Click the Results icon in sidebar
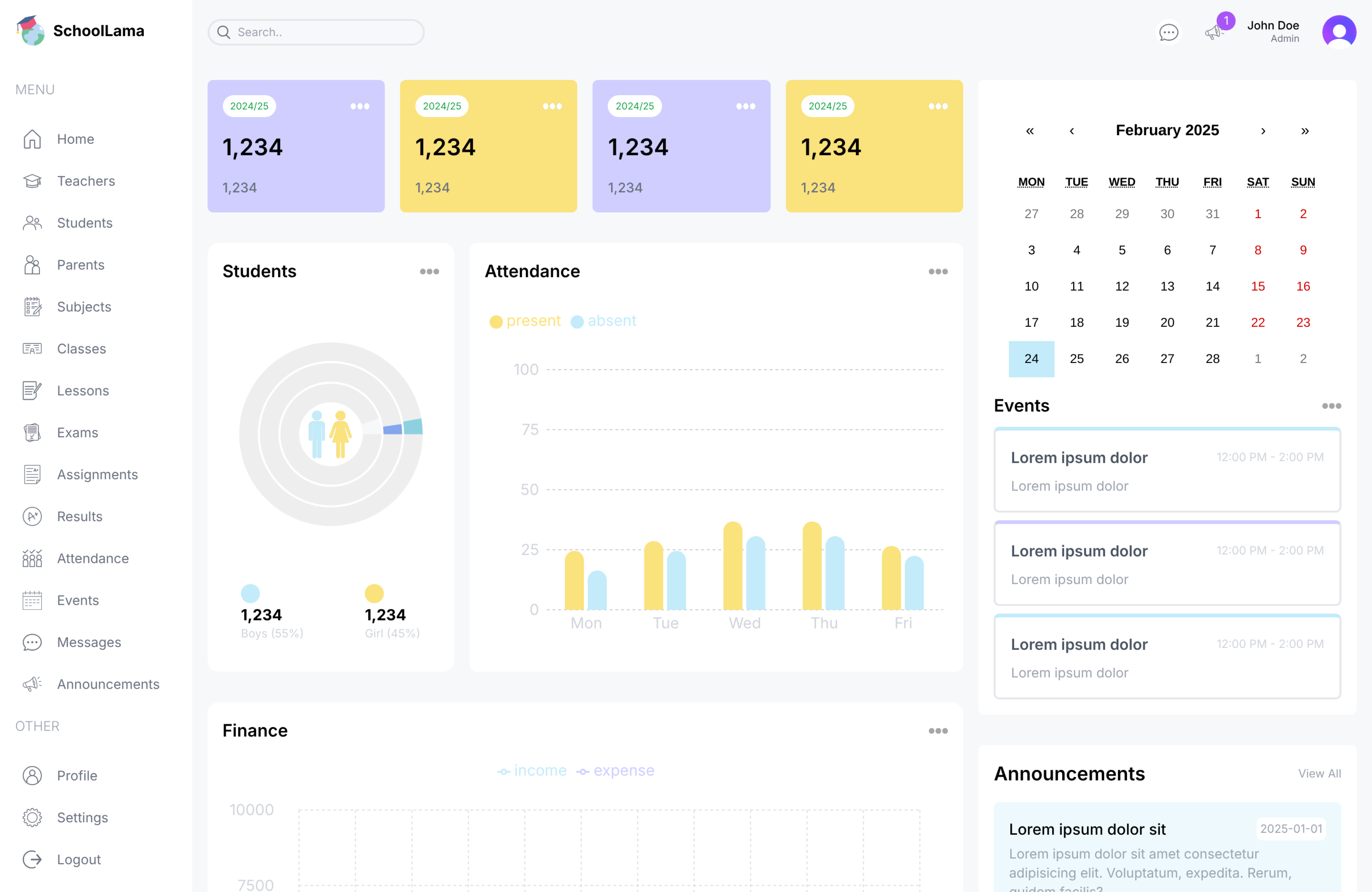The width and height of the screenshot is (1372, 892). 32,516
